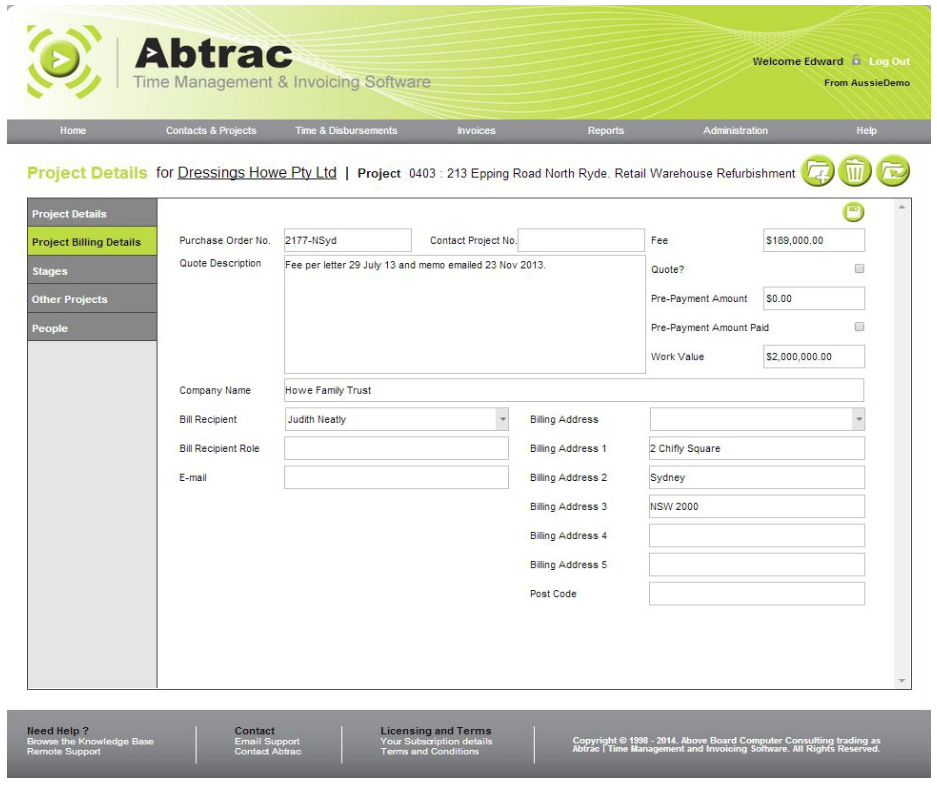Open the Time & Disbursements menu

pyautogui.click(x=346, y=131)
